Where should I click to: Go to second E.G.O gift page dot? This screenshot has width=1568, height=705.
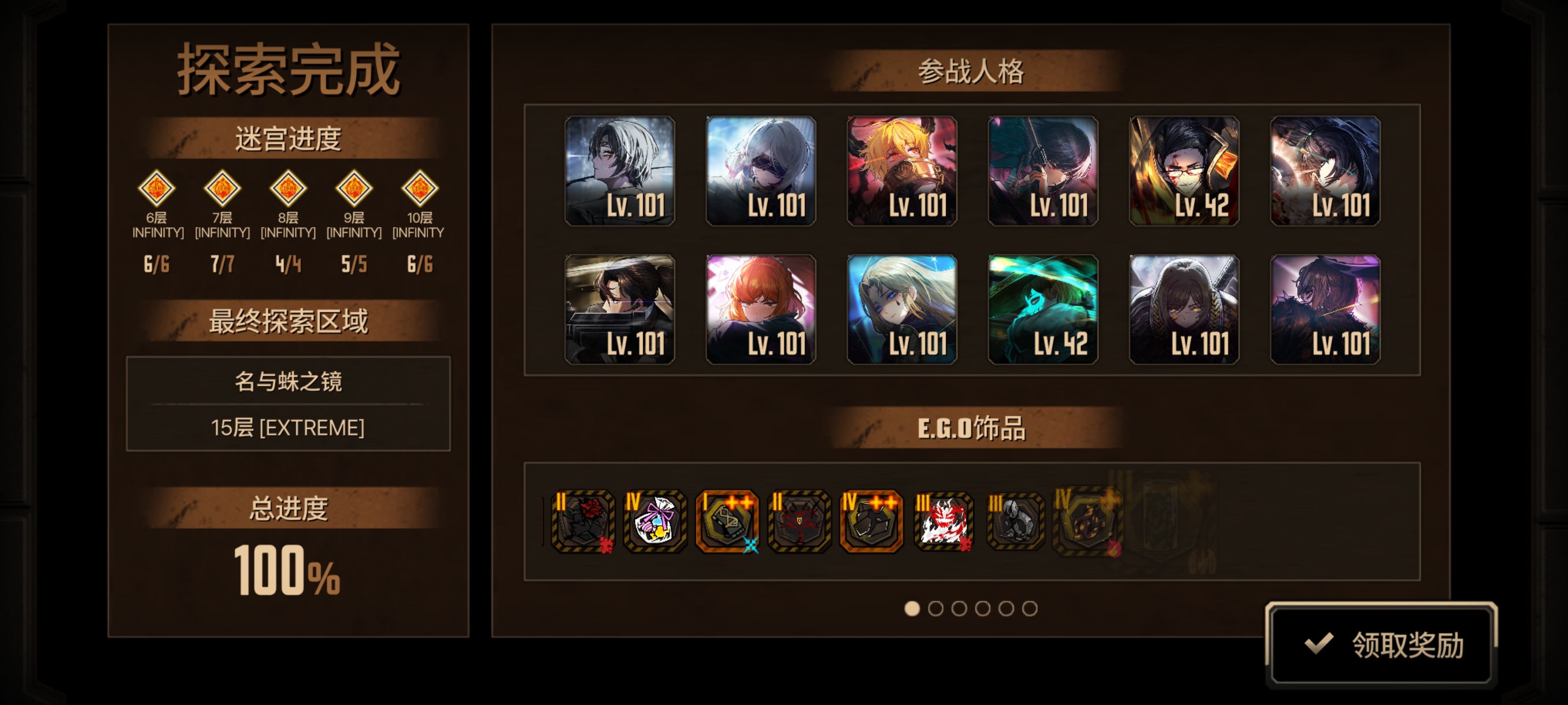(935, 608)
